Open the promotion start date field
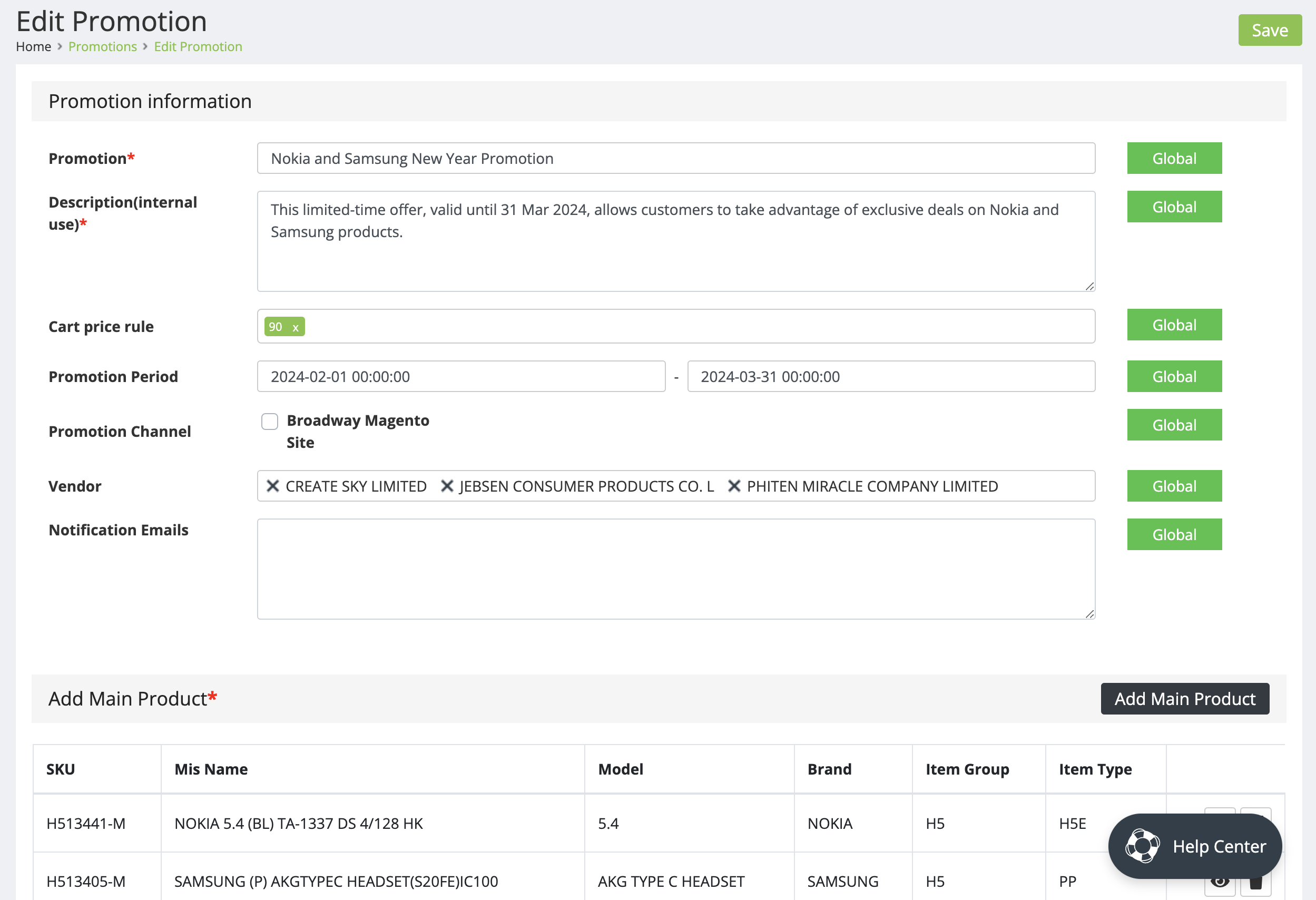Viewport: 1316px width, 900px height. click(461, 376)
